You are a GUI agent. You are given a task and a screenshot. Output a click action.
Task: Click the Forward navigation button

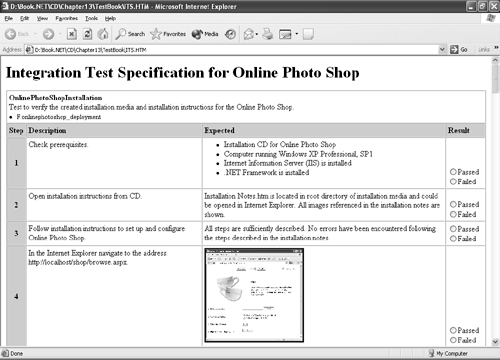click(48, 34)
